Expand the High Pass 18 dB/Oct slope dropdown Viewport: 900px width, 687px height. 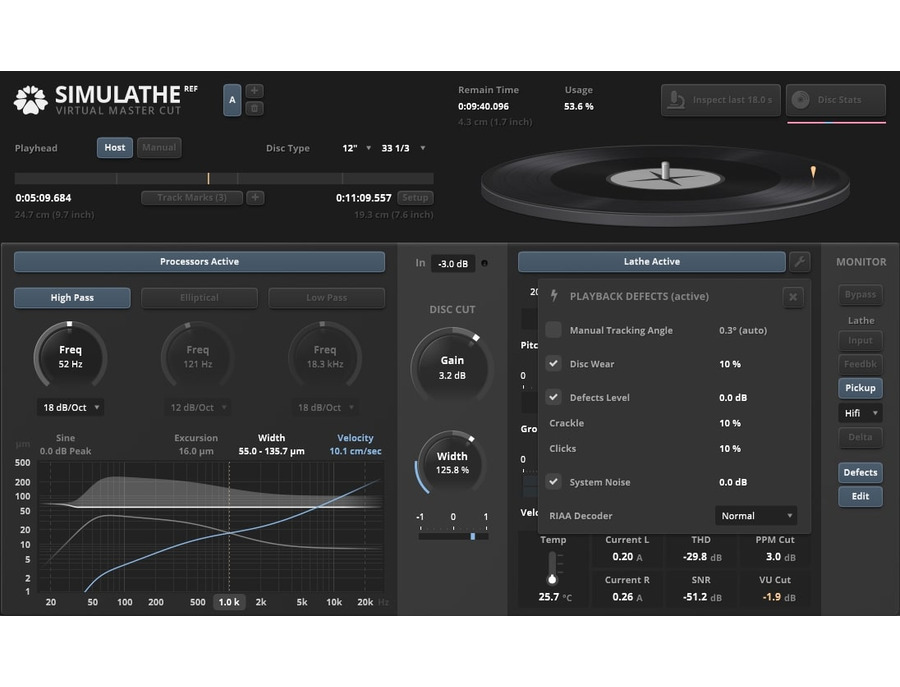click(71, 407)
